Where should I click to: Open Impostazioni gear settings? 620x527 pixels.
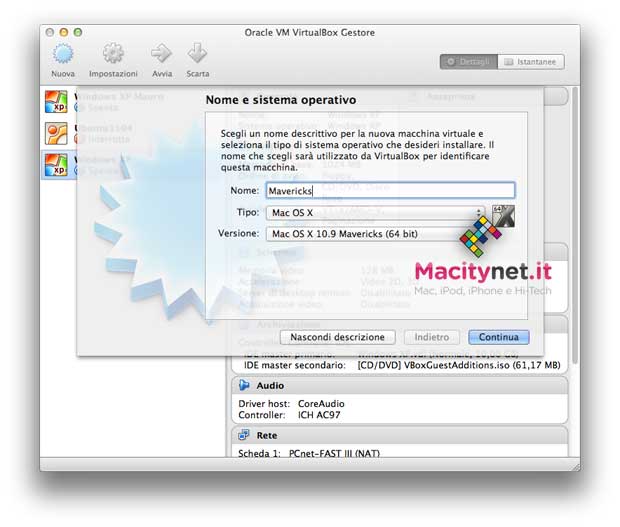[x=113, y=53]
